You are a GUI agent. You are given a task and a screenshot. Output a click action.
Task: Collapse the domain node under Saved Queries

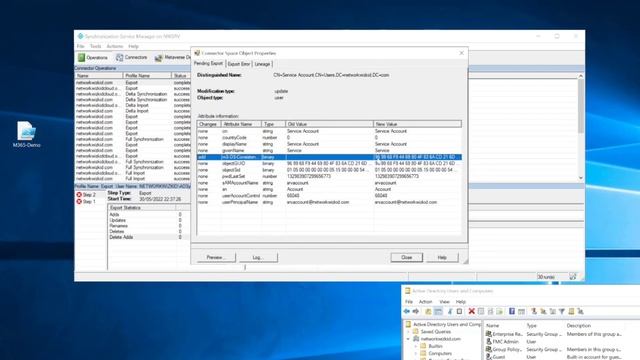(408, 339)
